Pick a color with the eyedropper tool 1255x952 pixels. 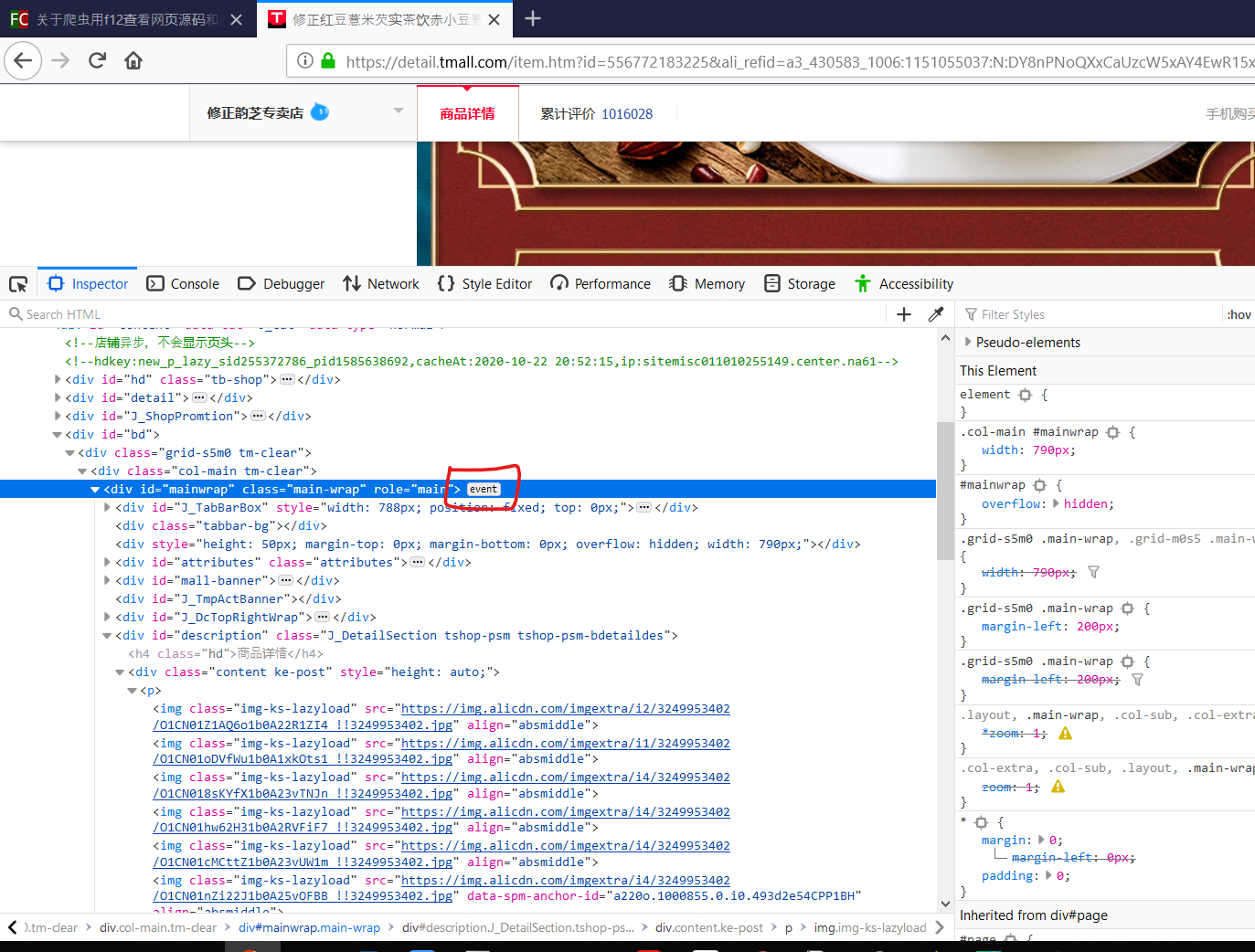tap(936, 314)
